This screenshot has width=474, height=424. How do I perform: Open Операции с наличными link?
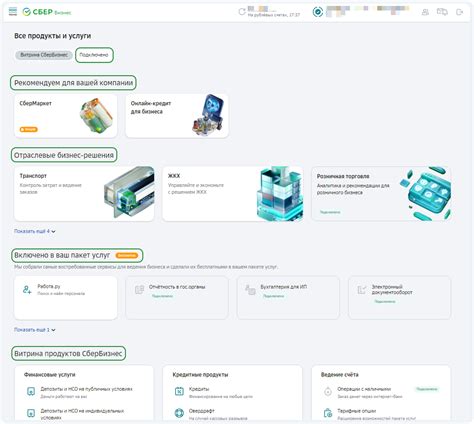coord(364,389)
